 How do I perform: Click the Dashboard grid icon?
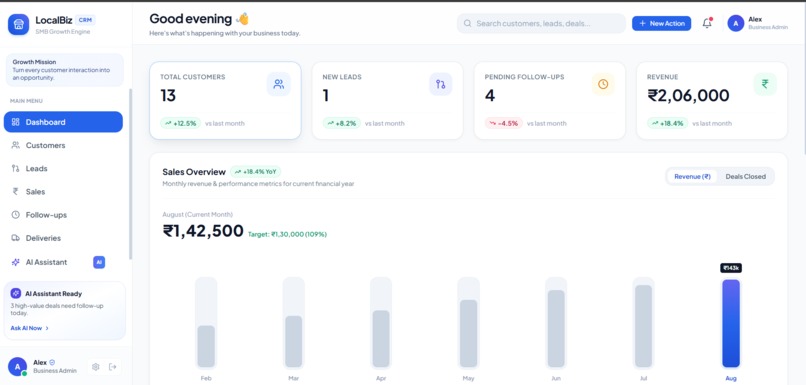[15, 122]
